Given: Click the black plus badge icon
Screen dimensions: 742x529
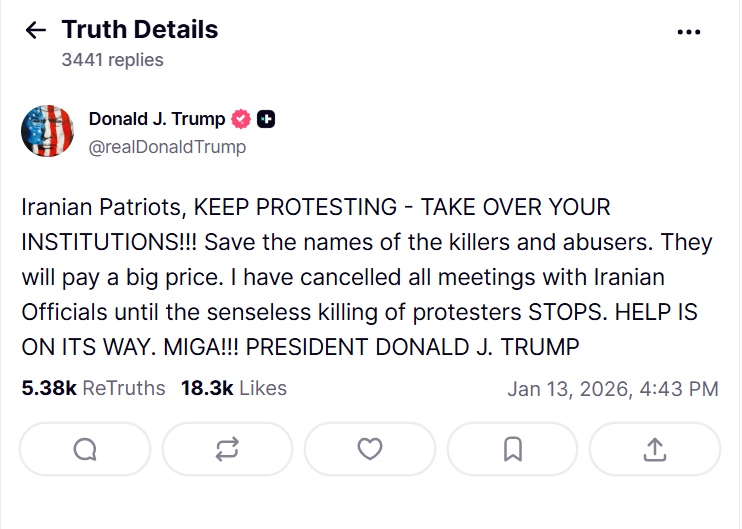Looking at the screenshot, I should point(266,119).
